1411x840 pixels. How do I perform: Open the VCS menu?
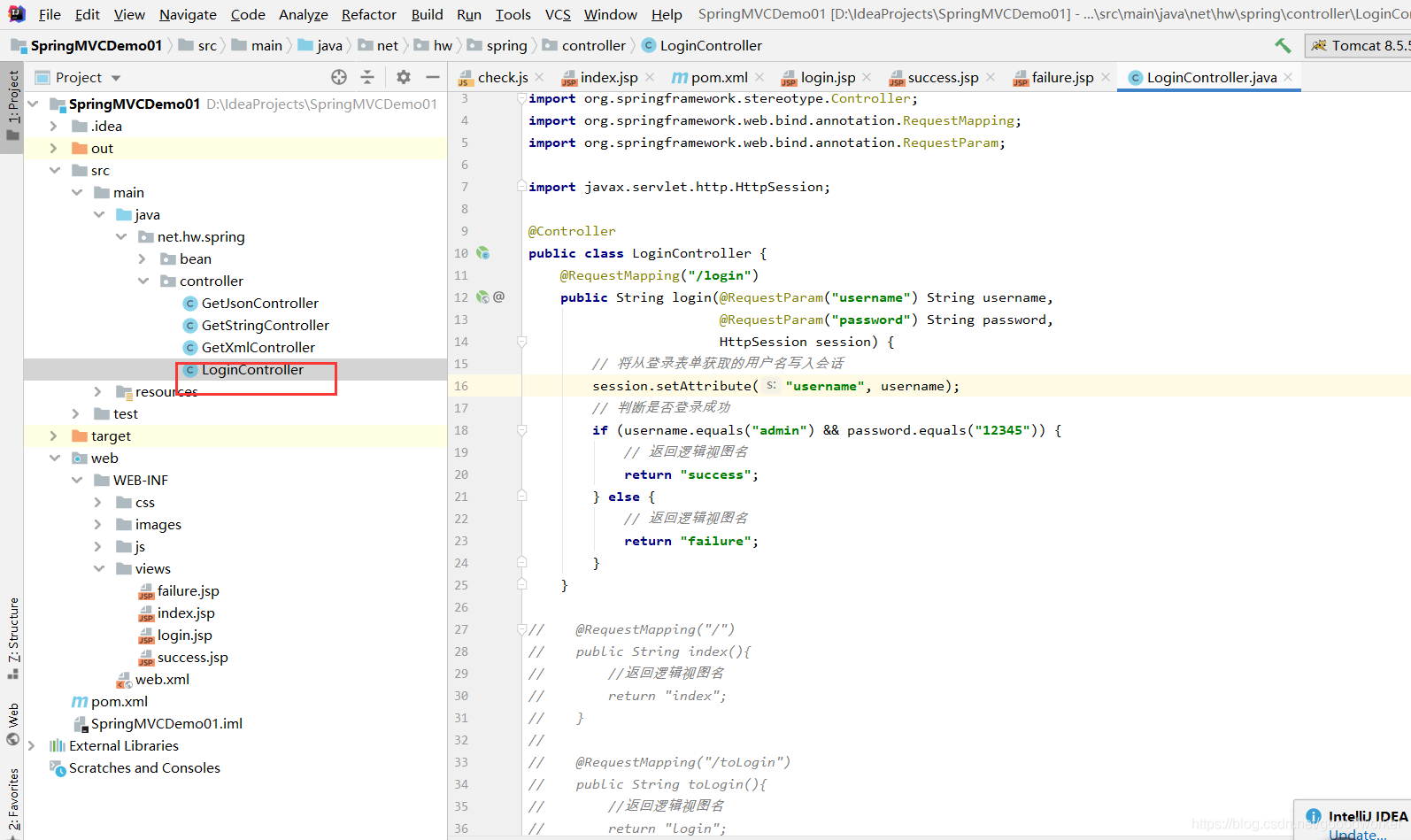(x=558, y=14)
